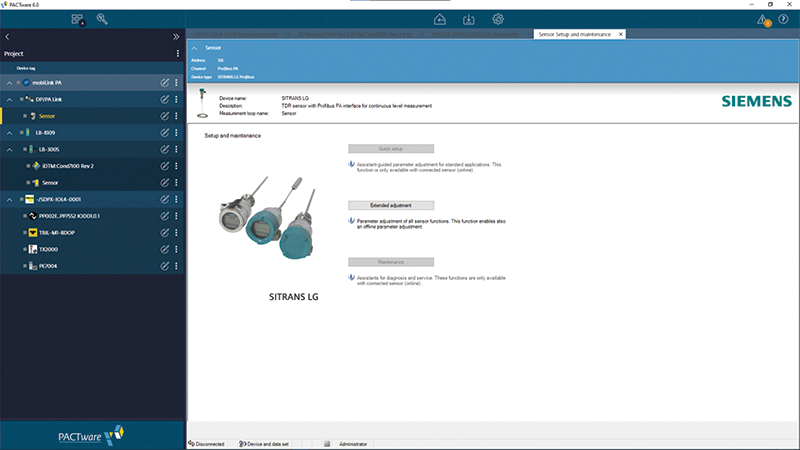Screen dimensions: 800x450
Task: Open the alerts warning triangle icon
Action: pos(763,20)
